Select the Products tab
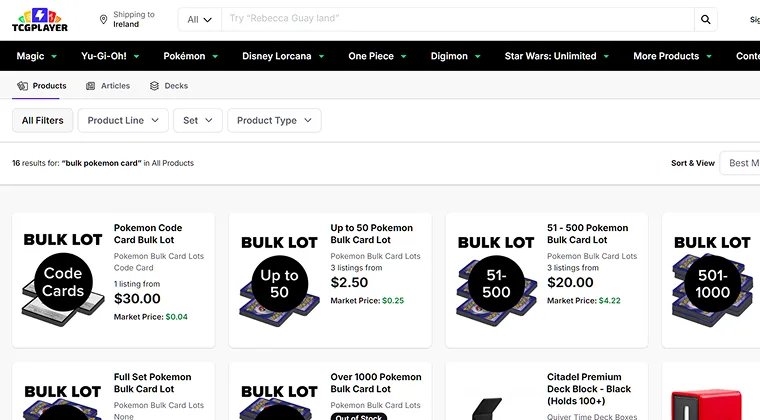The image size is (760, 420). 41,86
